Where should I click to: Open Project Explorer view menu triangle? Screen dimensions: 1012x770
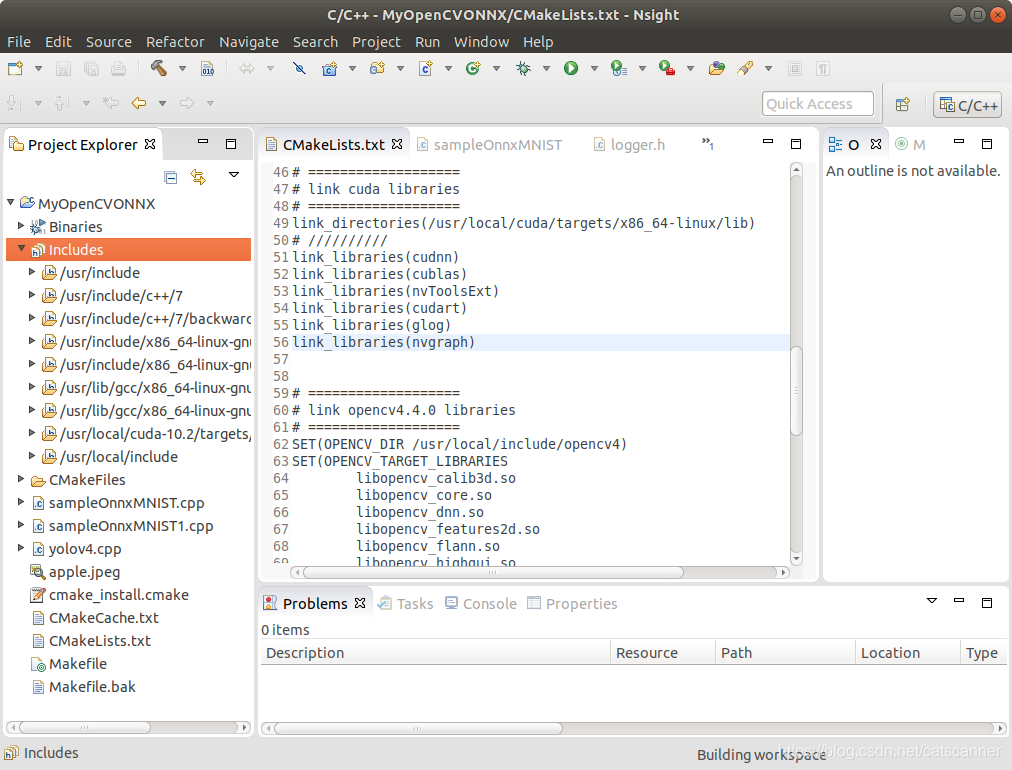234,174
